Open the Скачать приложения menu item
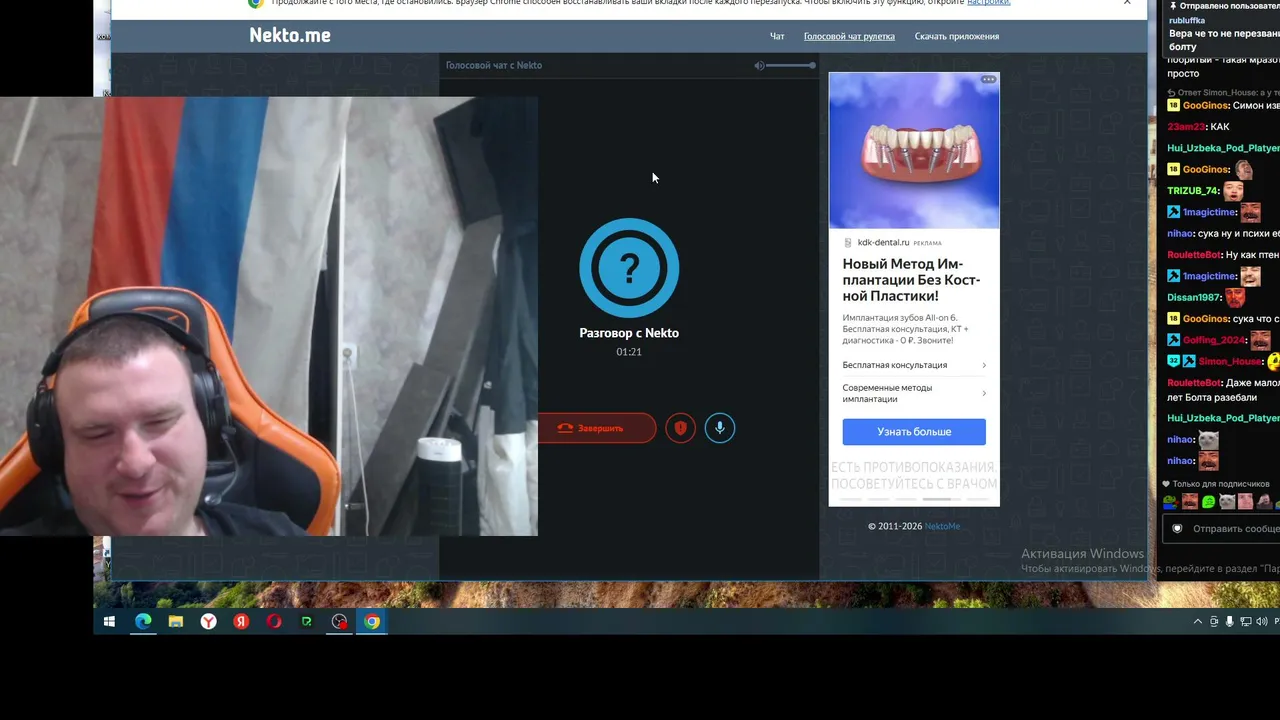Screen dimensions: 1280x720 click(x=957, y=36)
